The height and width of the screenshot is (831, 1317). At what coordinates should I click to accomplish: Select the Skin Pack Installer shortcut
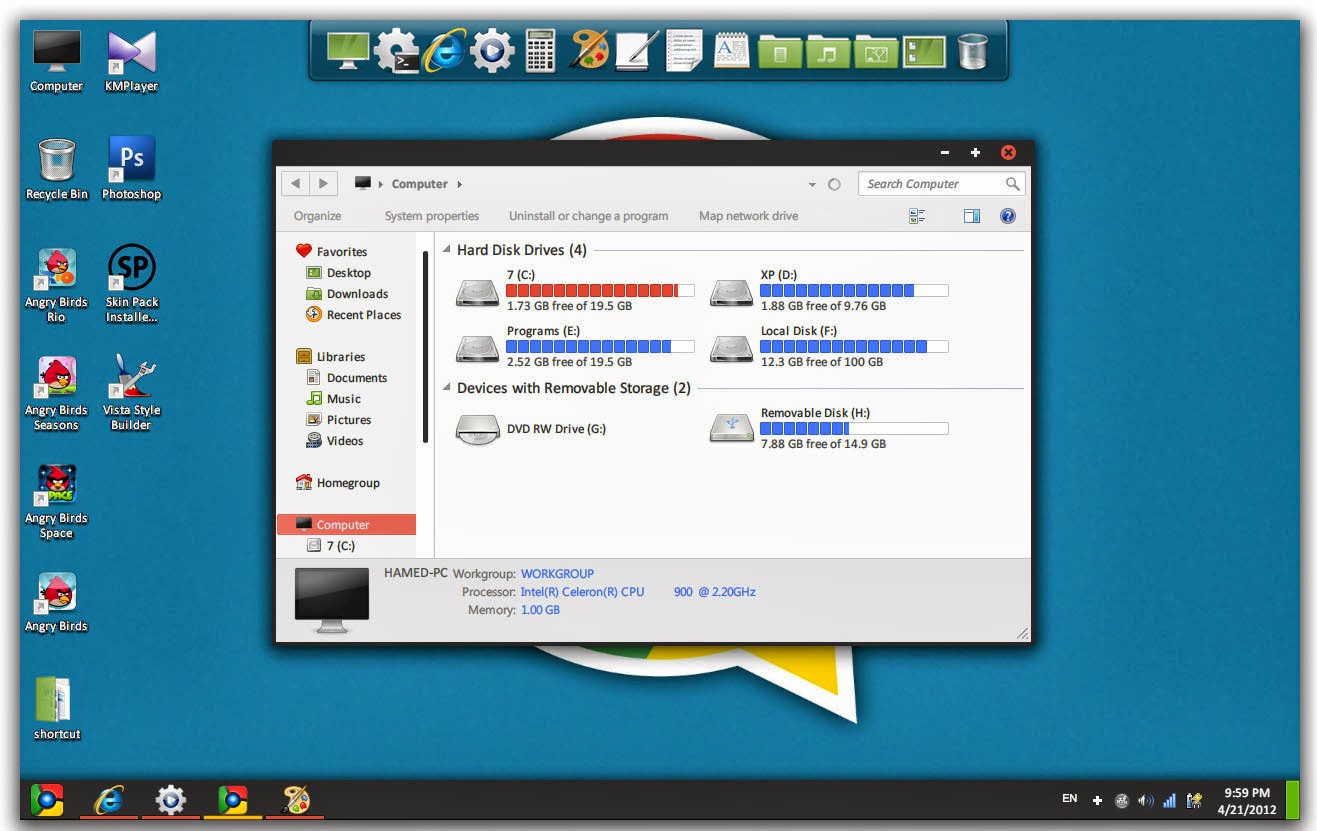(131, 284)
